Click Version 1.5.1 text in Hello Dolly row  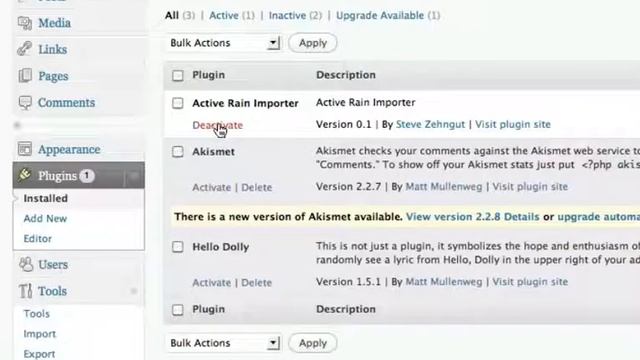coord(348,282)
